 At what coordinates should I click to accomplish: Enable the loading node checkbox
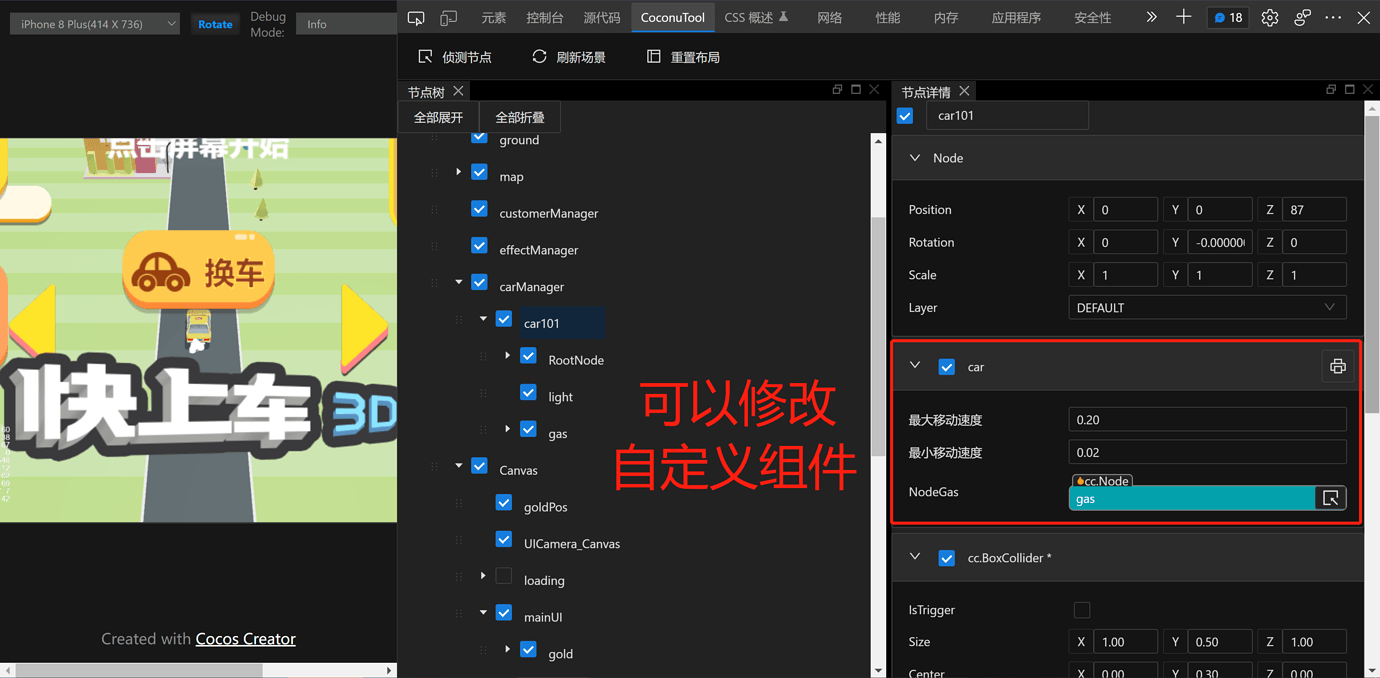[504, 577]
